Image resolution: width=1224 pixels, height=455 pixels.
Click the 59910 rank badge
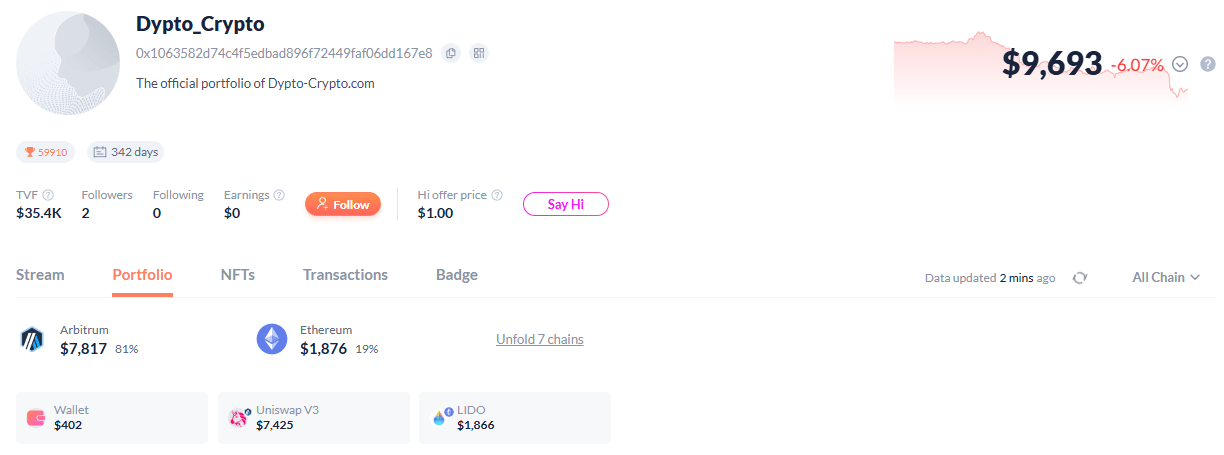click(x=46, y=152)
